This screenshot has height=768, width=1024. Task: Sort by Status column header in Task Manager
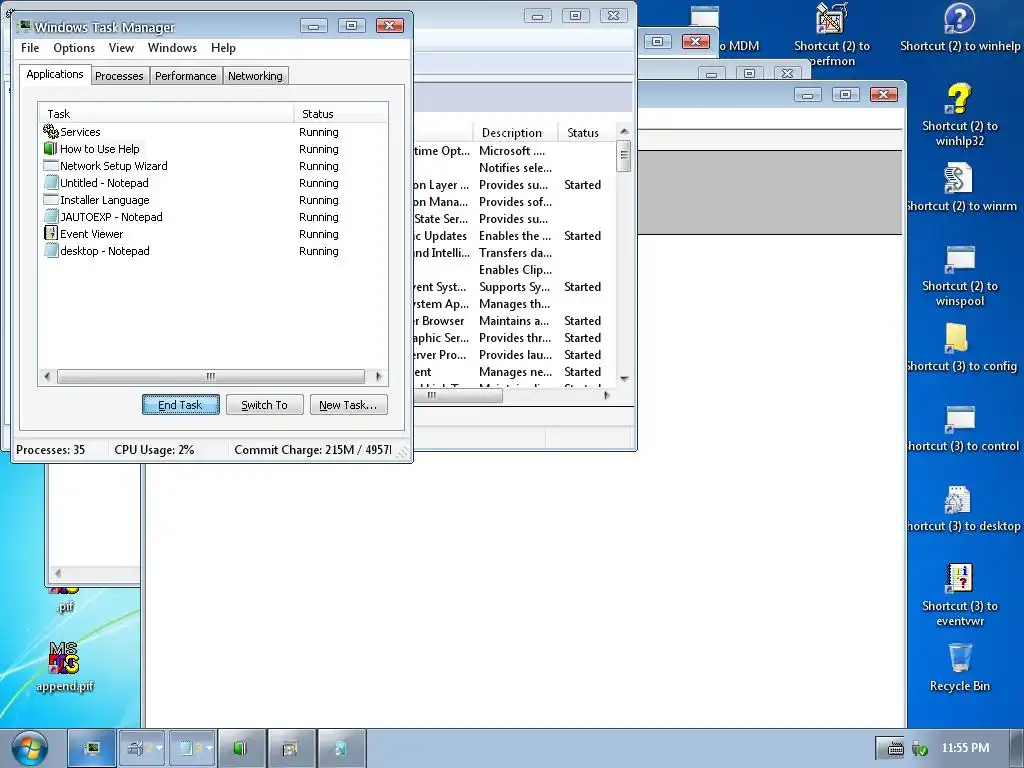tap(341, 114)
